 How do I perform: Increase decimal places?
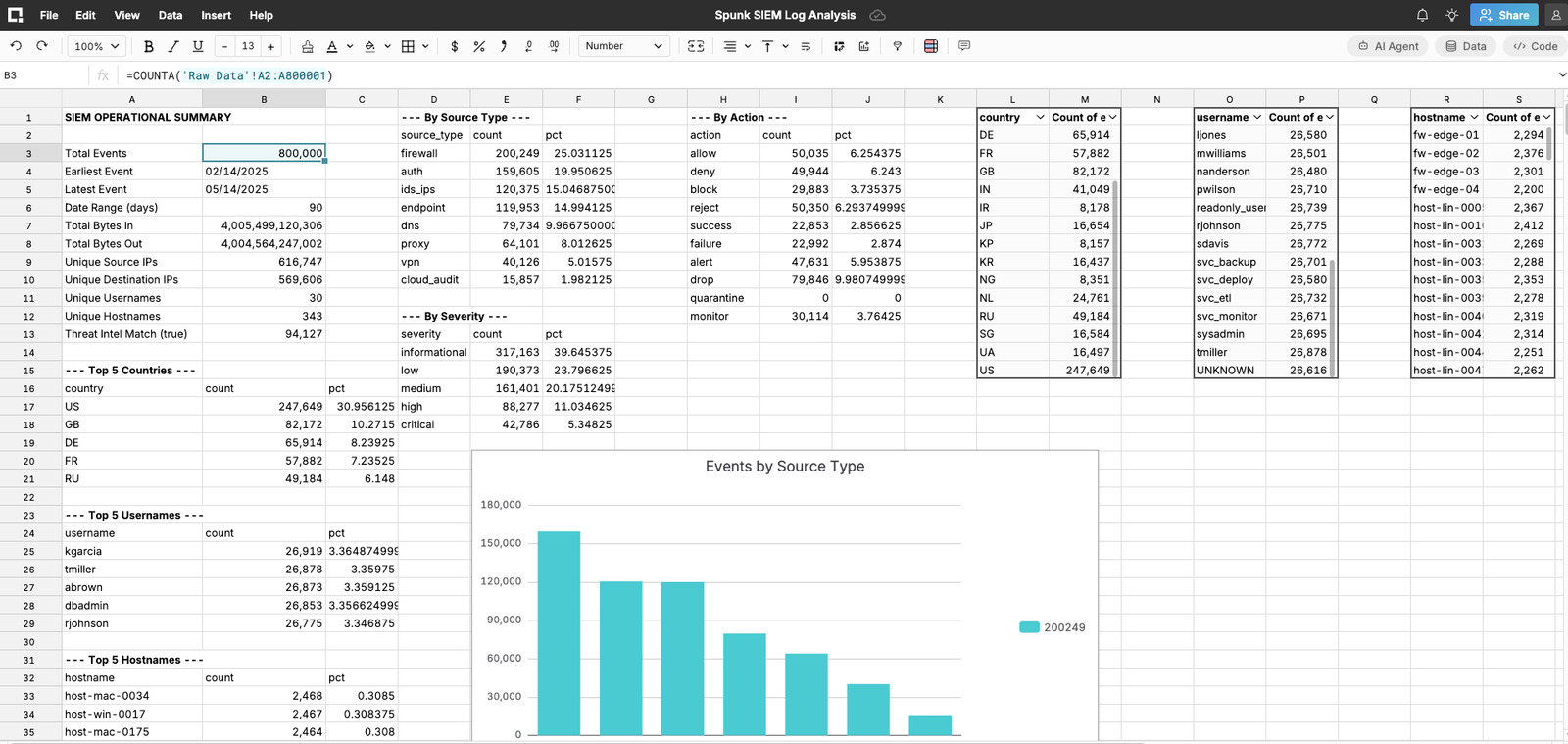pyautogui.click(x=554, y=46)
